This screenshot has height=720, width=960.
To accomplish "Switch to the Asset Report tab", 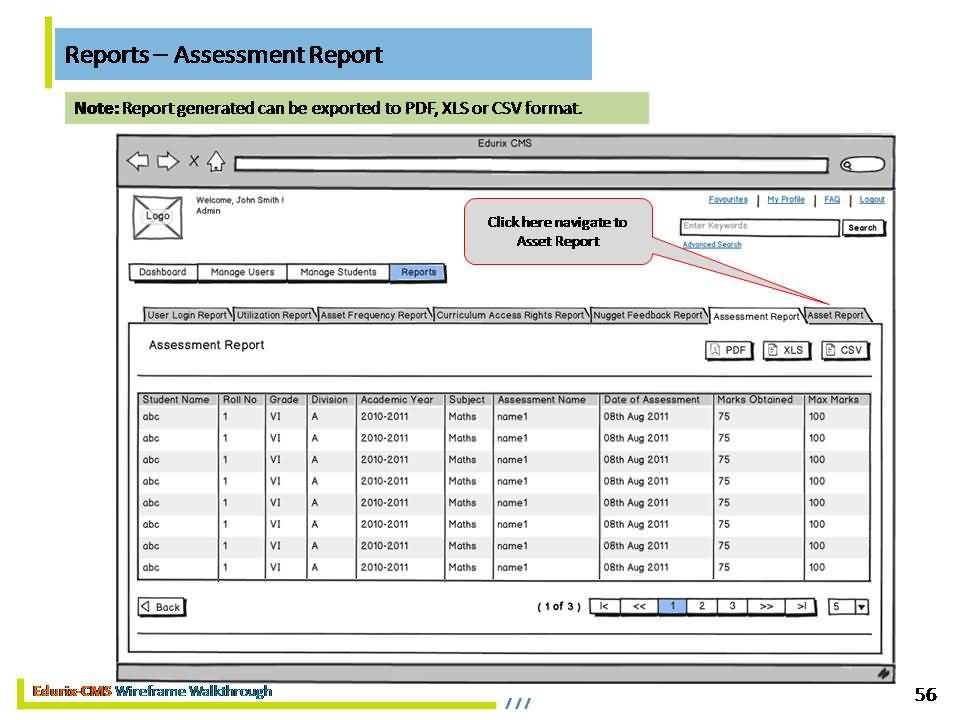I will (x=836, y=315).
